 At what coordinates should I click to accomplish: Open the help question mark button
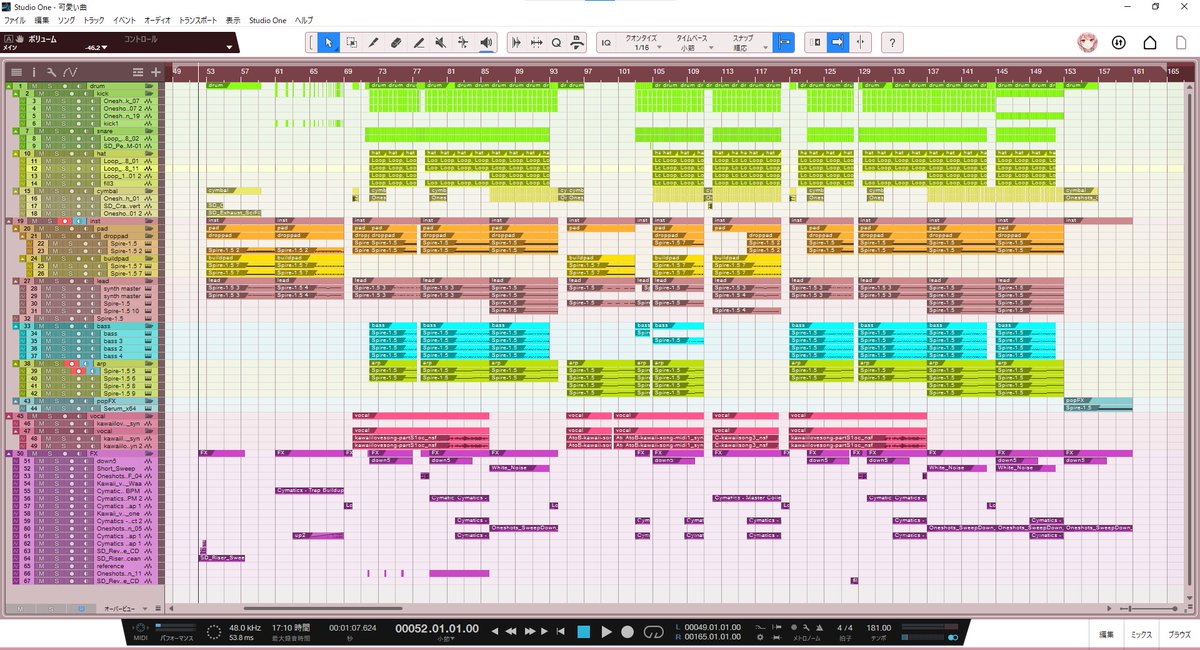(x=892, y=42)
